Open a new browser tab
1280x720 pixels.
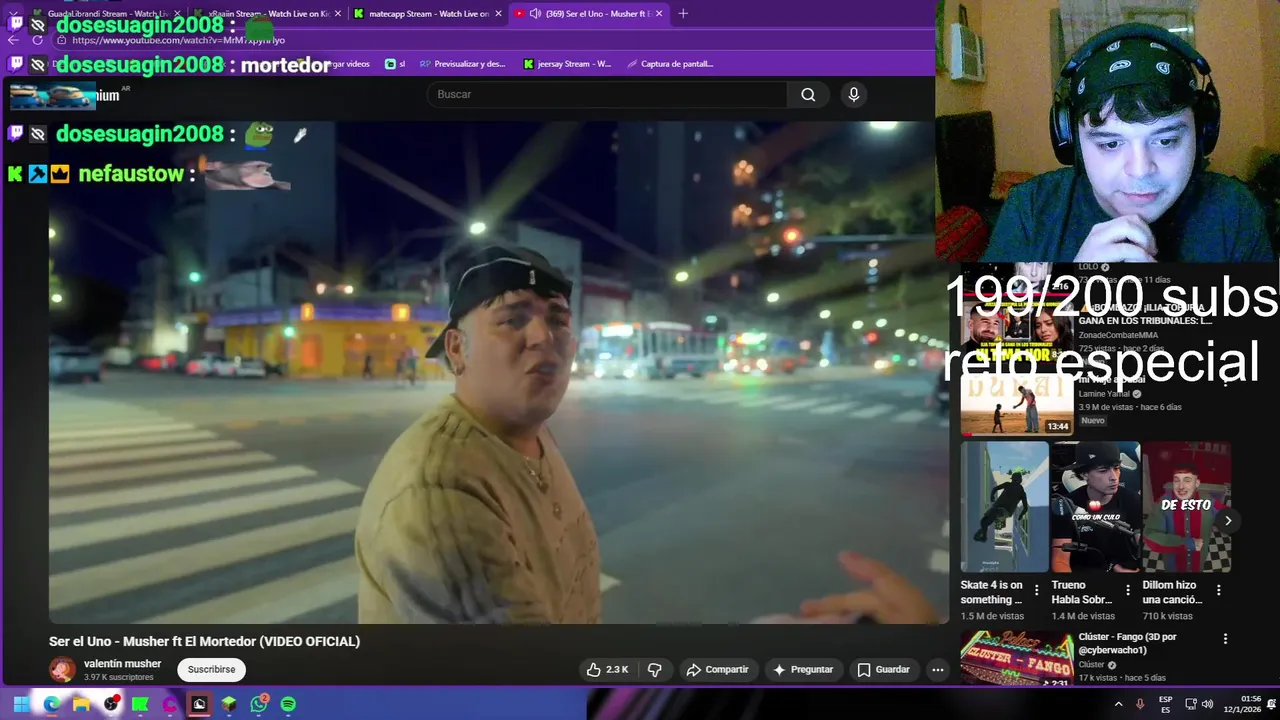pos(683,13)
